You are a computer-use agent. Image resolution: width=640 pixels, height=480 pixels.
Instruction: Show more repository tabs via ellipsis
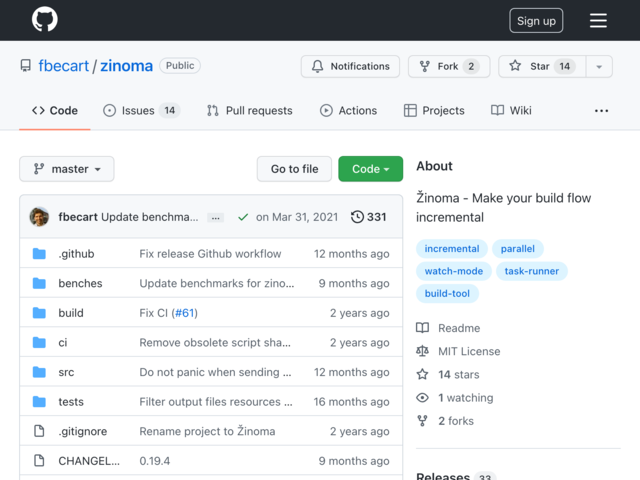click(601, 111)
